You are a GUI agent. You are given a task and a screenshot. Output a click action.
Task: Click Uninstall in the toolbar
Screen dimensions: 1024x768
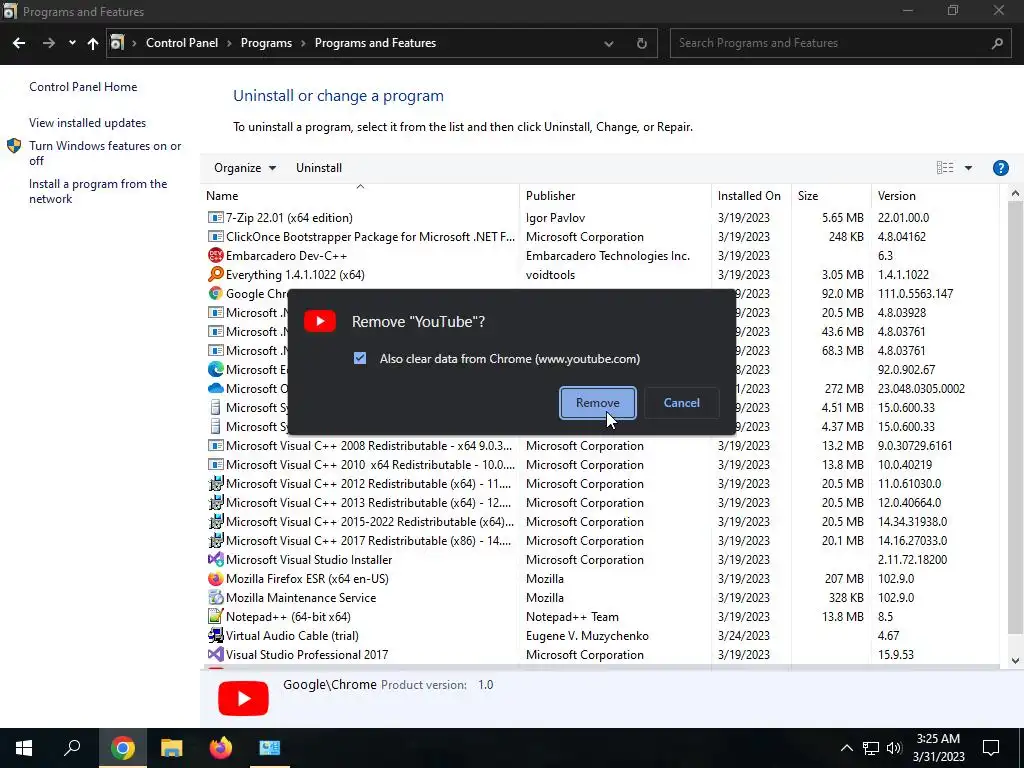[319, 168]
